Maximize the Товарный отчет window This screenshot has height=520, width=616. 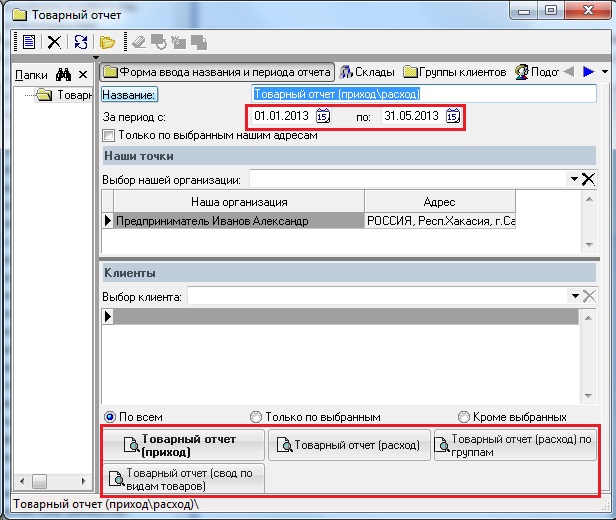551,11
